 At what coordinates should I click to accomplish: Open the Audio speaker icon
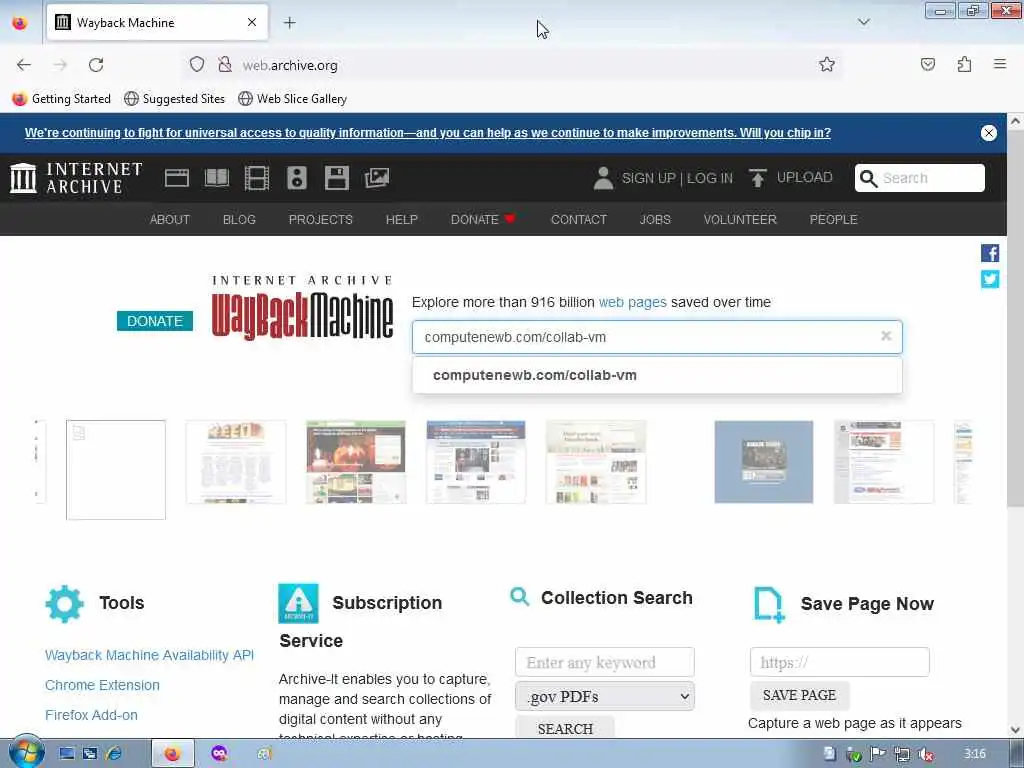coord(296,178)
